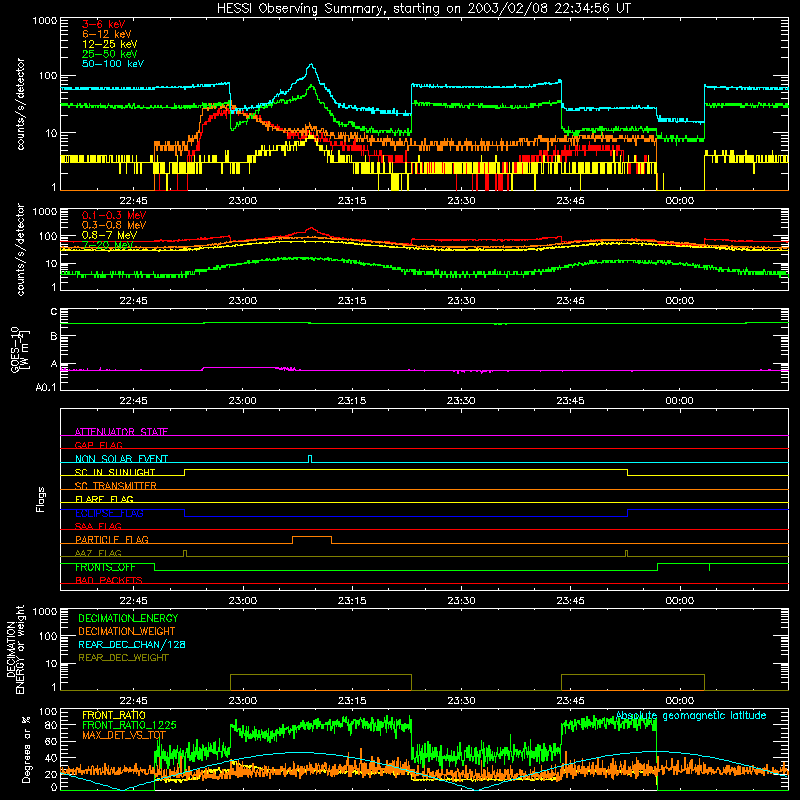The width and height of the screenshot is (800, 800).
Task: Click the DECIMATION_WEIGHT legend label
Action: click(x=127, y=632)
